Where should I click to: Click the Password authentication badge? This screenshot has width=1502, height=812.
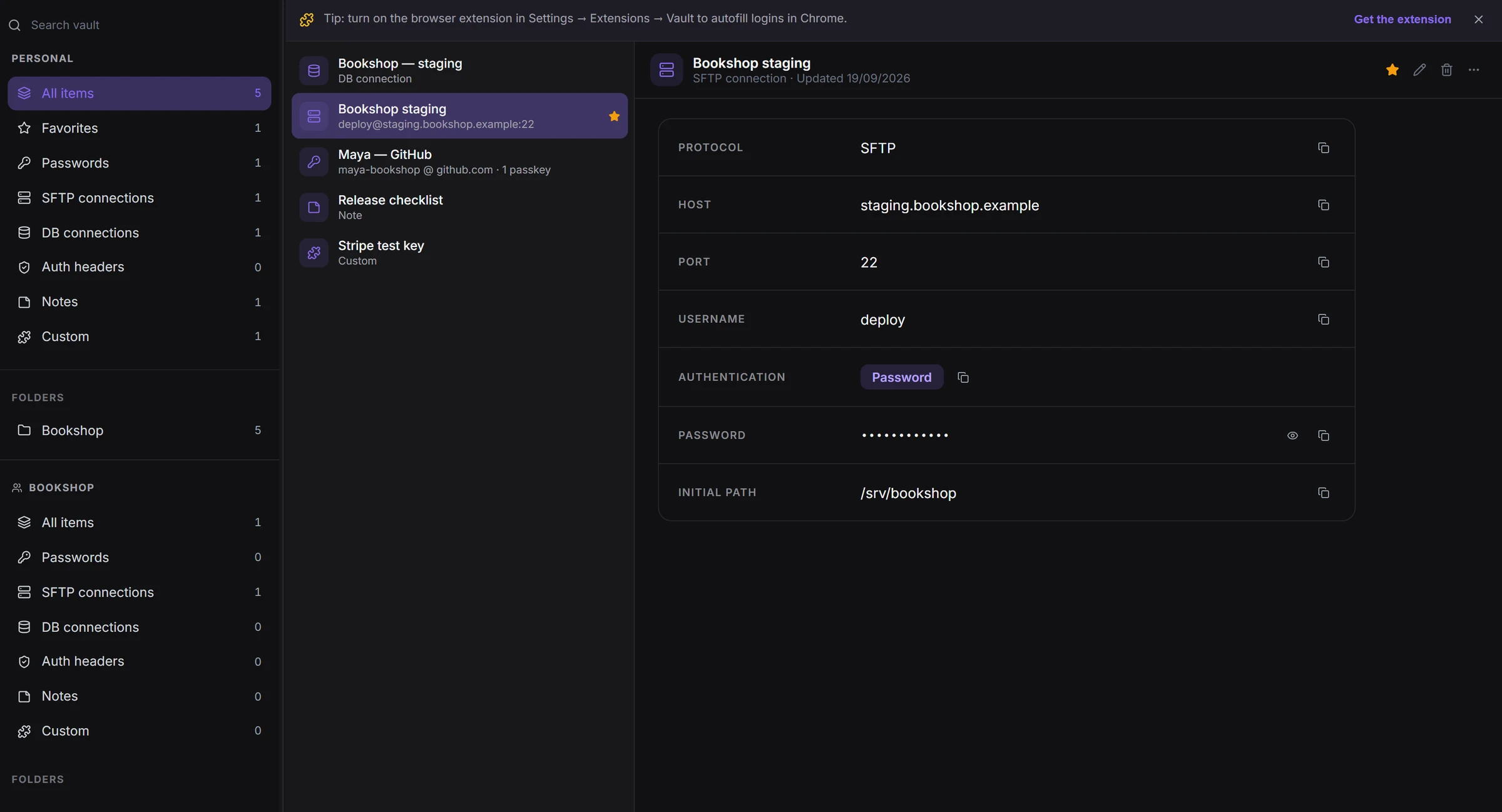click(x=902, y=377)
